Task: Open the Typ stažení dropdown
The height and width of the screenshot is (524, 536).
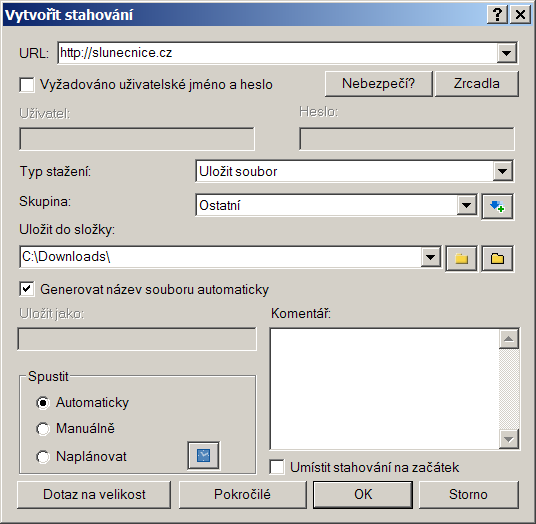Action: [x=502, y=171]
